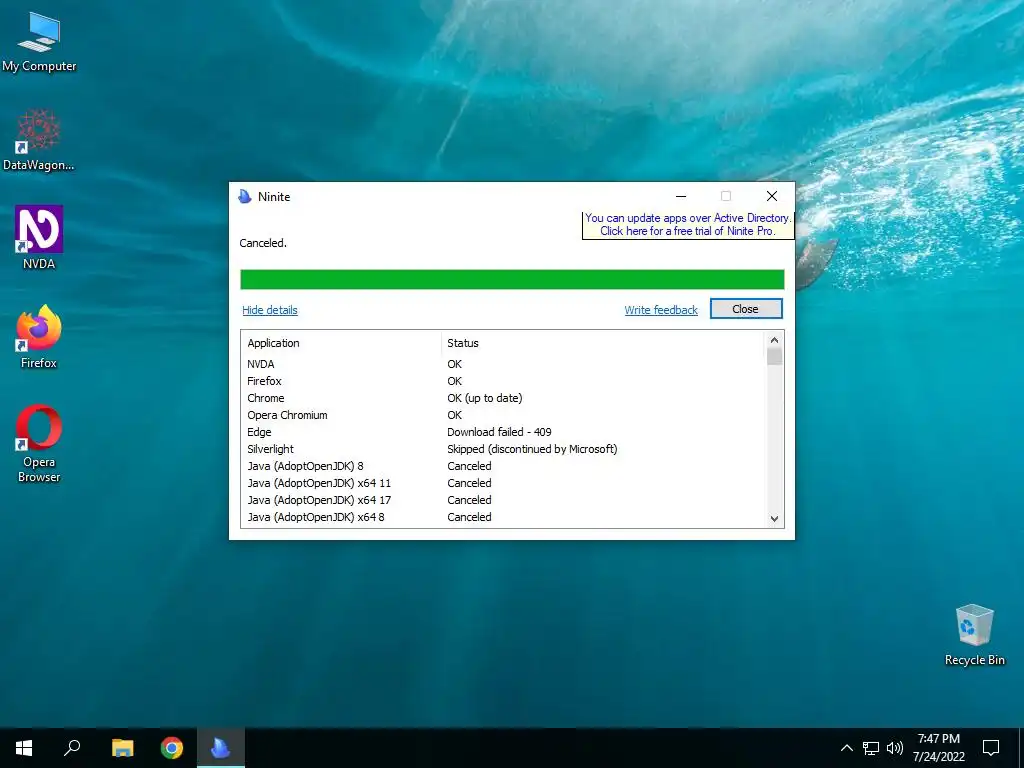Screen dimensions: 1024x768
Task: Open File Explorer from the taskbar
Action: pyautogui.click(x=122, y=748)
